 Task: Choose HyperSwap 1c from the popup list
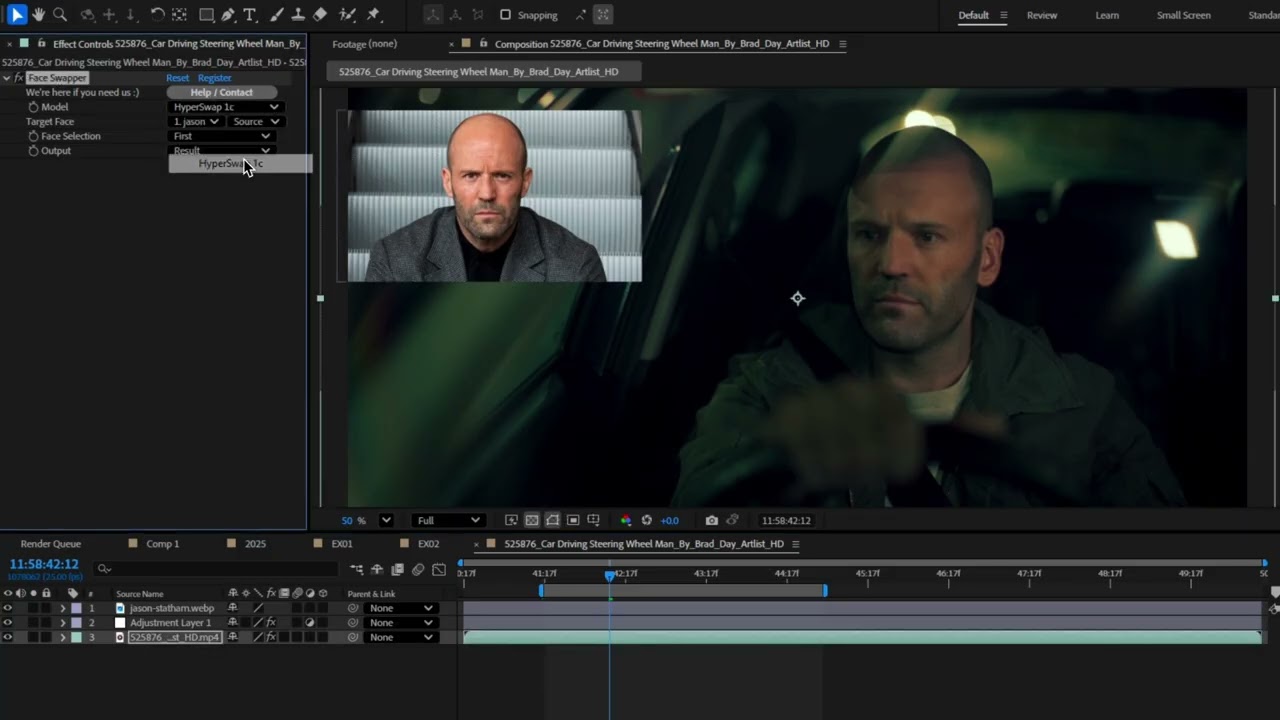[x=240, y=164]
